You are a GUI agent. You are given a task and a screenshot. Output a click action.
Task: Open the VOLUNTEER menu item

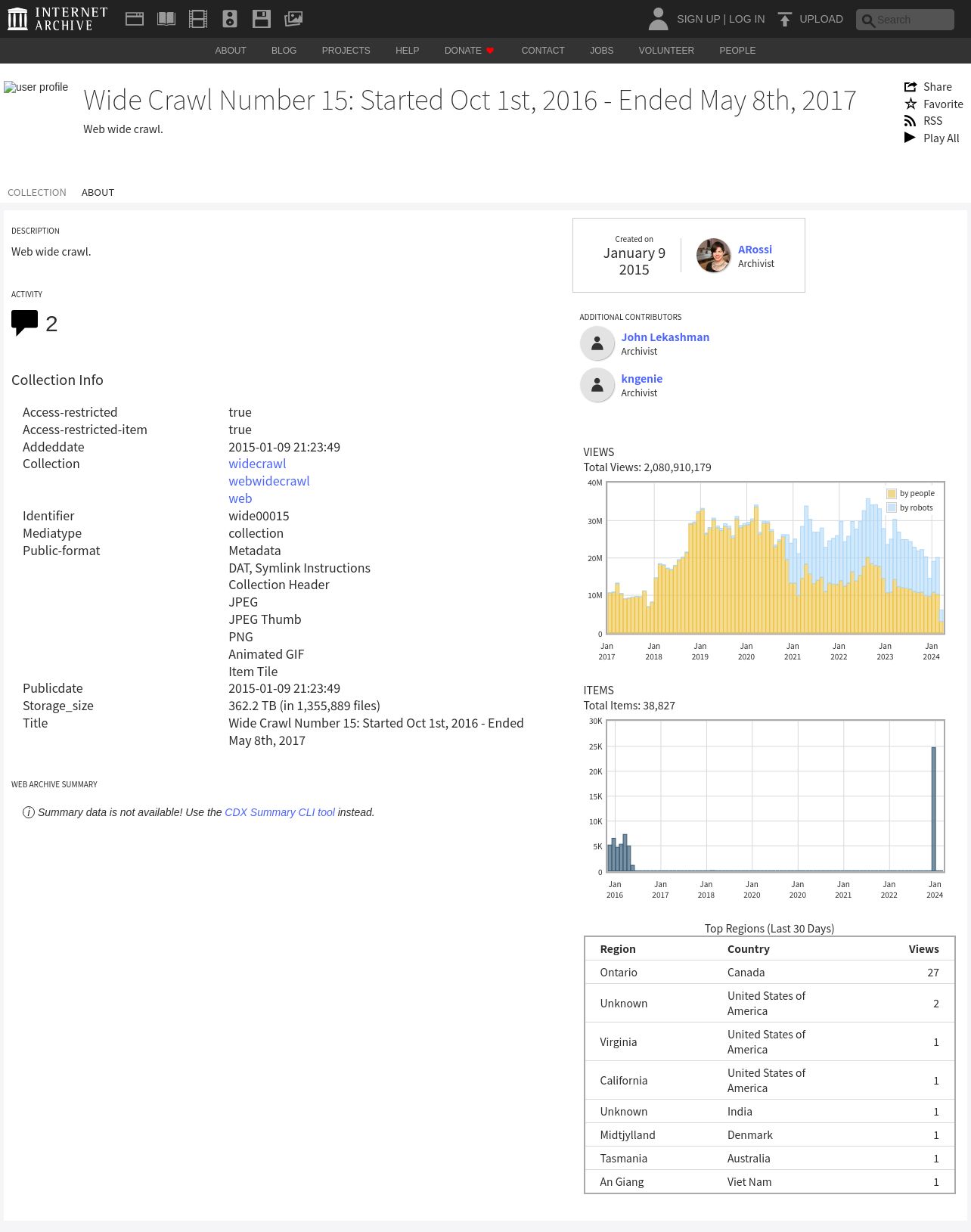tap(666, 51)
